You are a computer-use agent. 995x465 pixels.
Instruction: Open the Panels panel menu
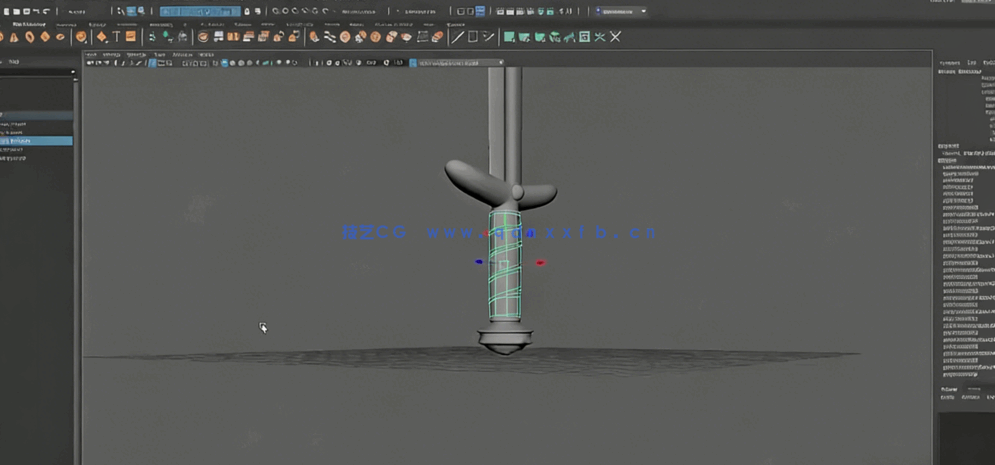coord(206,55)
